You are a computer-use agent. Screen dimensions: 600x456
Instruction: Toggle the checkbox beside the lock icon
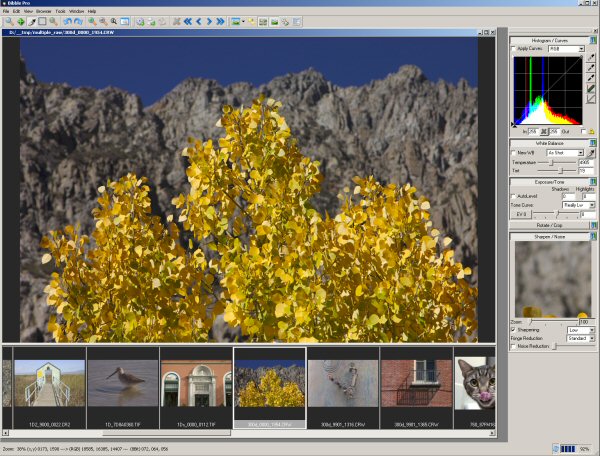click(x=583, y=132)
